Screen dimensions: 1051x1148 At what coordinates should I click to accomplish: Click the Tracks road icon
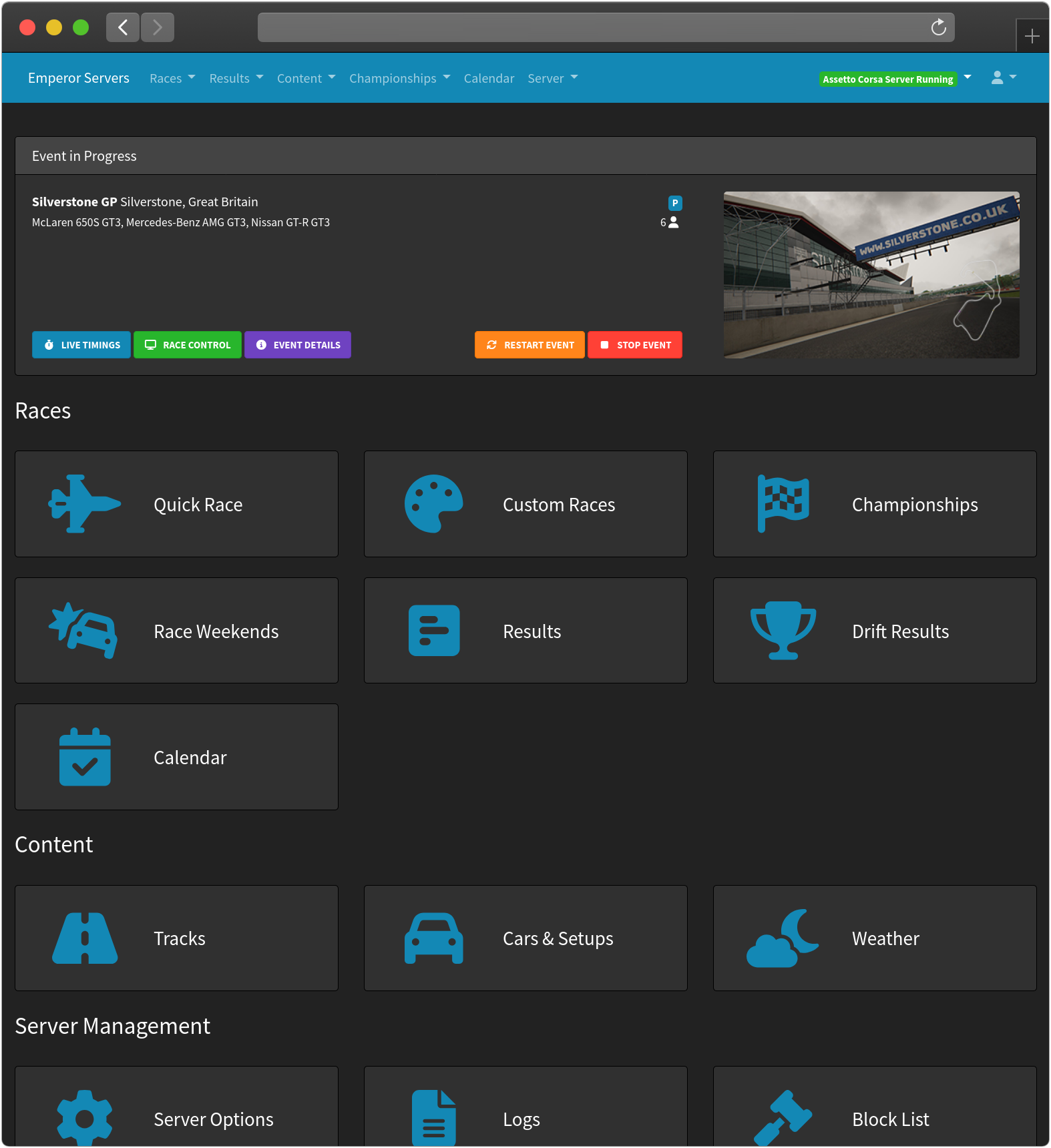pyautogui.click(x=85, y=938)
